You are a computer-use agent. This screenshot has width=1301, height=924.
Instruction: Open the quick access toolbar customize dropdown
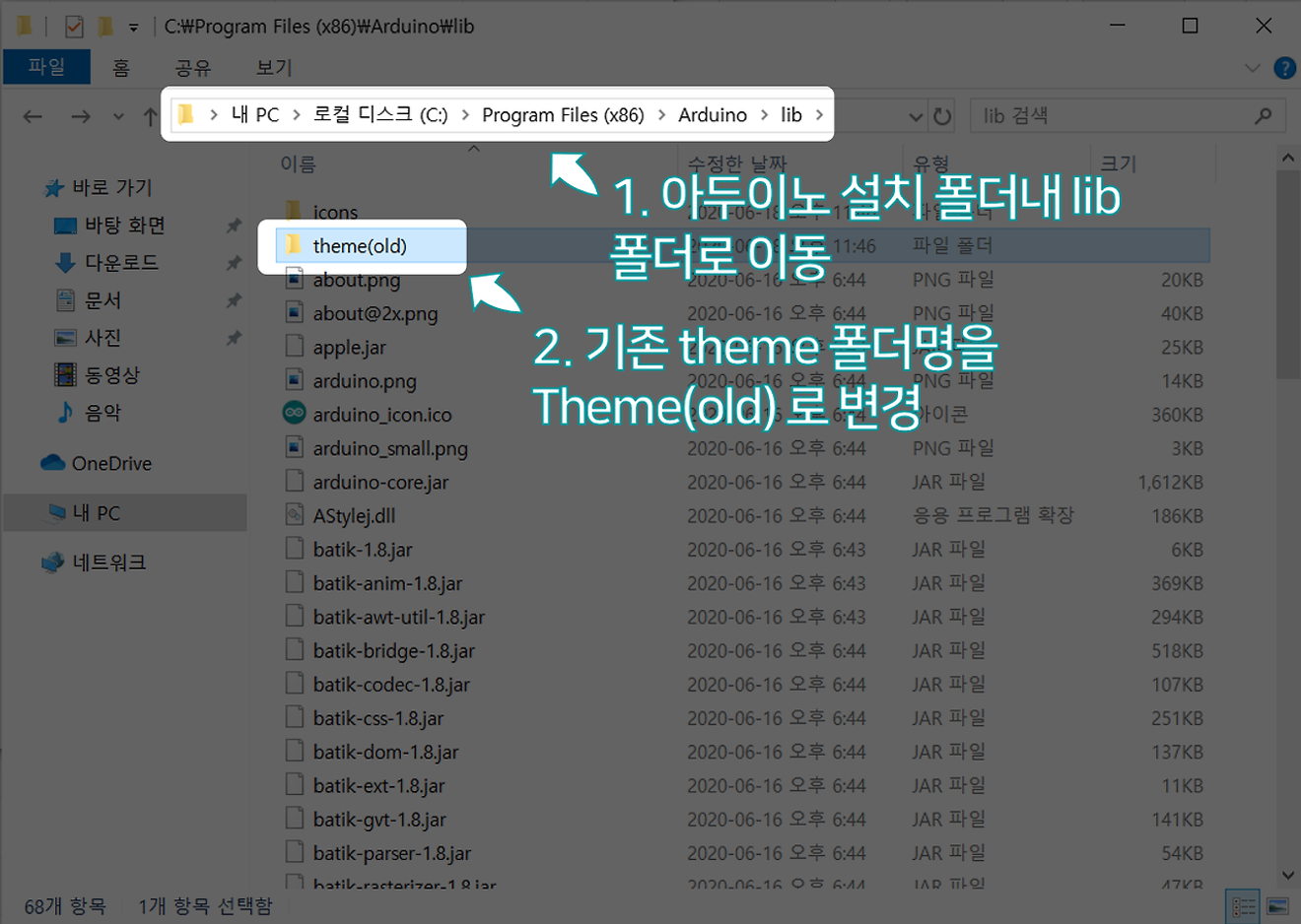133,27
